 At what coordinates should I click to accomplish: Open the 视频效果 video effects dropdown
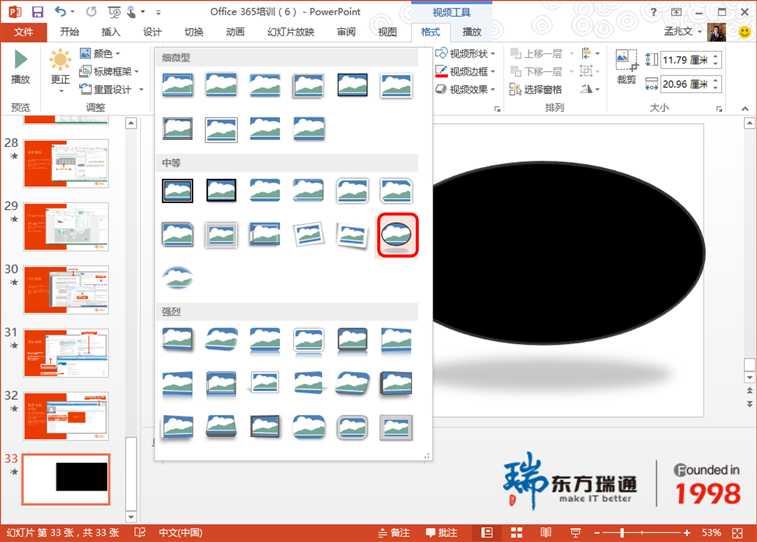pyautogui.click(x=465, y=89)
